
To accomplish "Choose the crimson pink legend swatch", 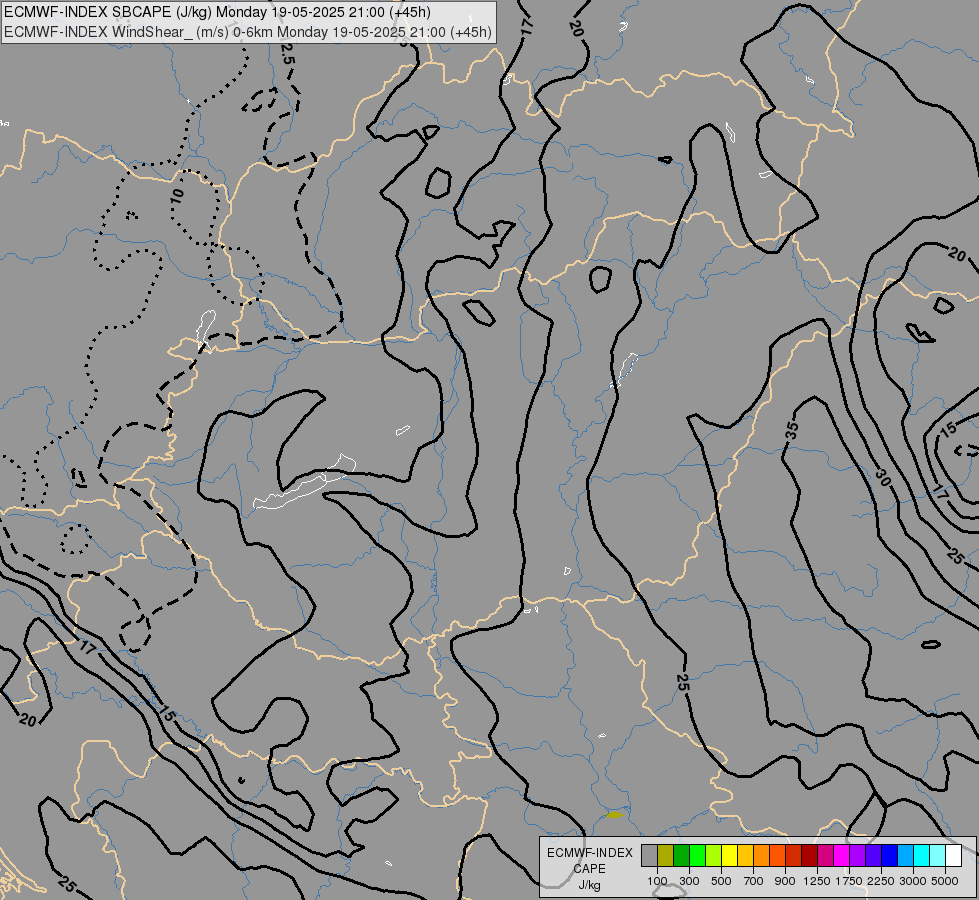I will [x=825, y=856].
